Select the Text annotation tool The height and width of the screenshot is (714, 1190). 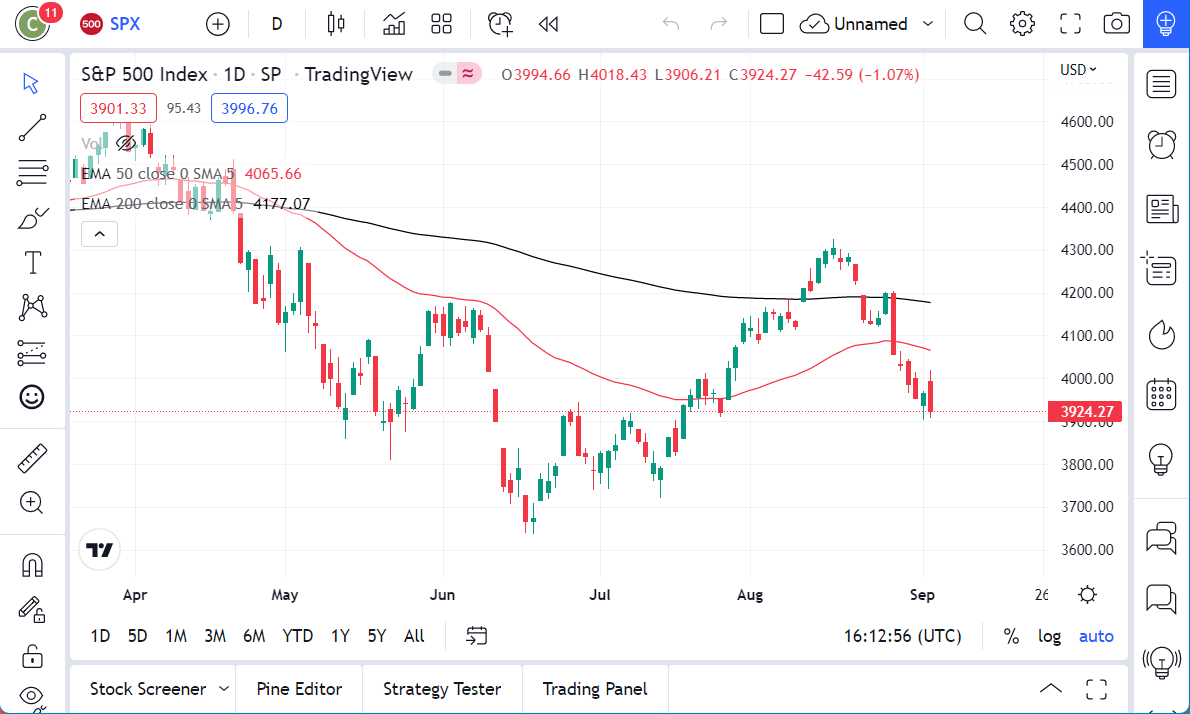[x=32, y=262]
